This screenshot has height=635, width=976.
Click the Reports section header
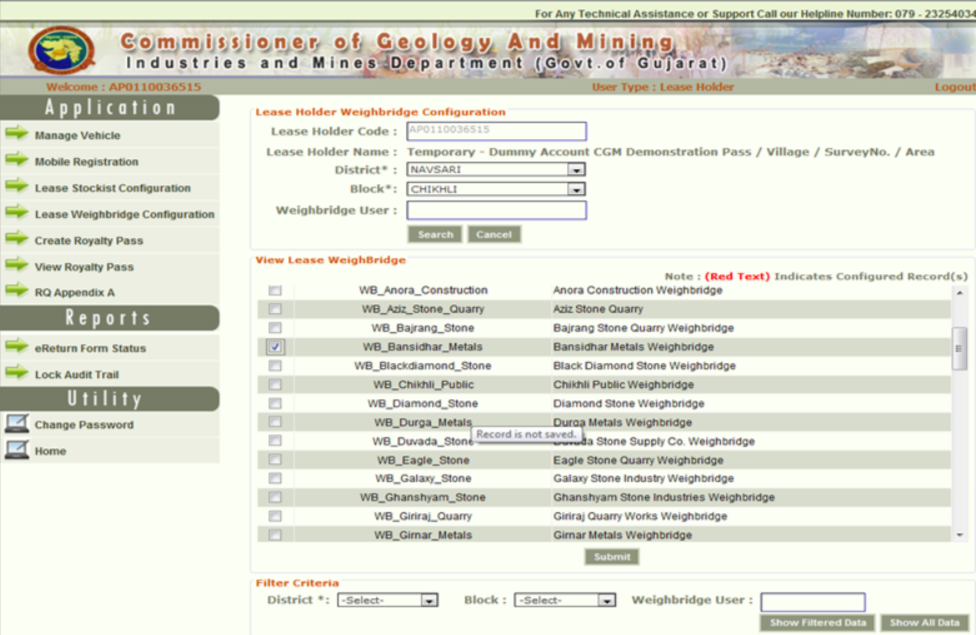(x=110, y=318)
